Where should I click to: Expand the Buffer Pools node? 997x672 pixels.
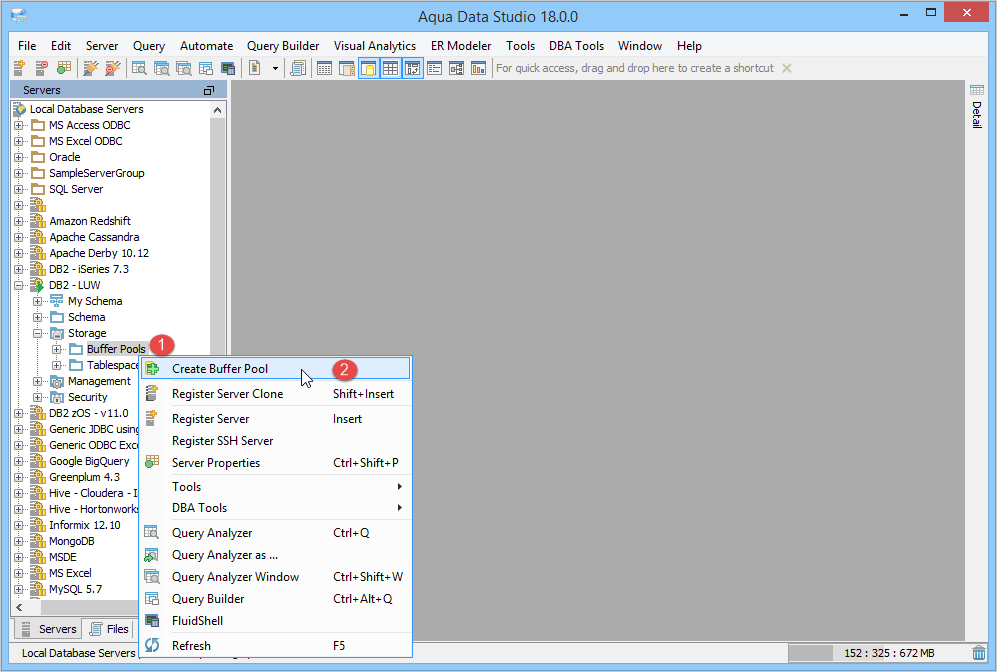point(57,349)
